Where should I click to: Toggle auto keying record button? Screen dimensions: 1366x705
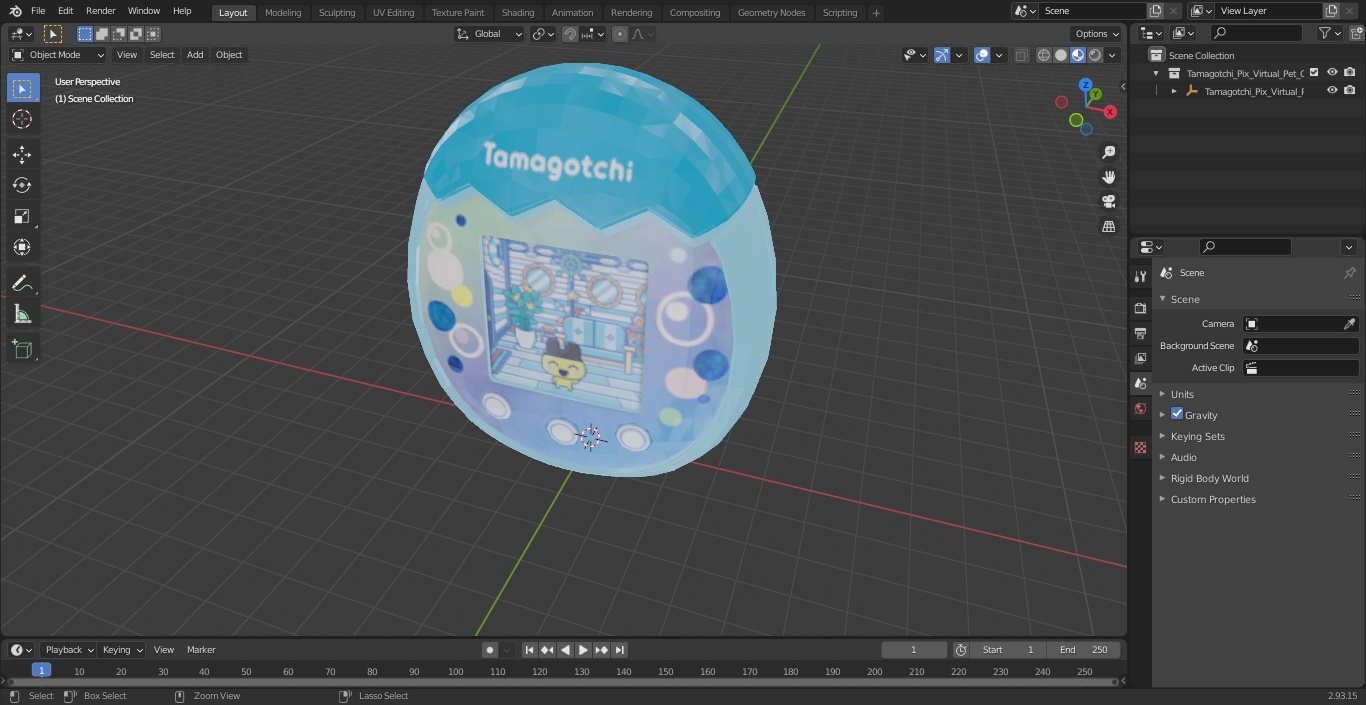490,650
